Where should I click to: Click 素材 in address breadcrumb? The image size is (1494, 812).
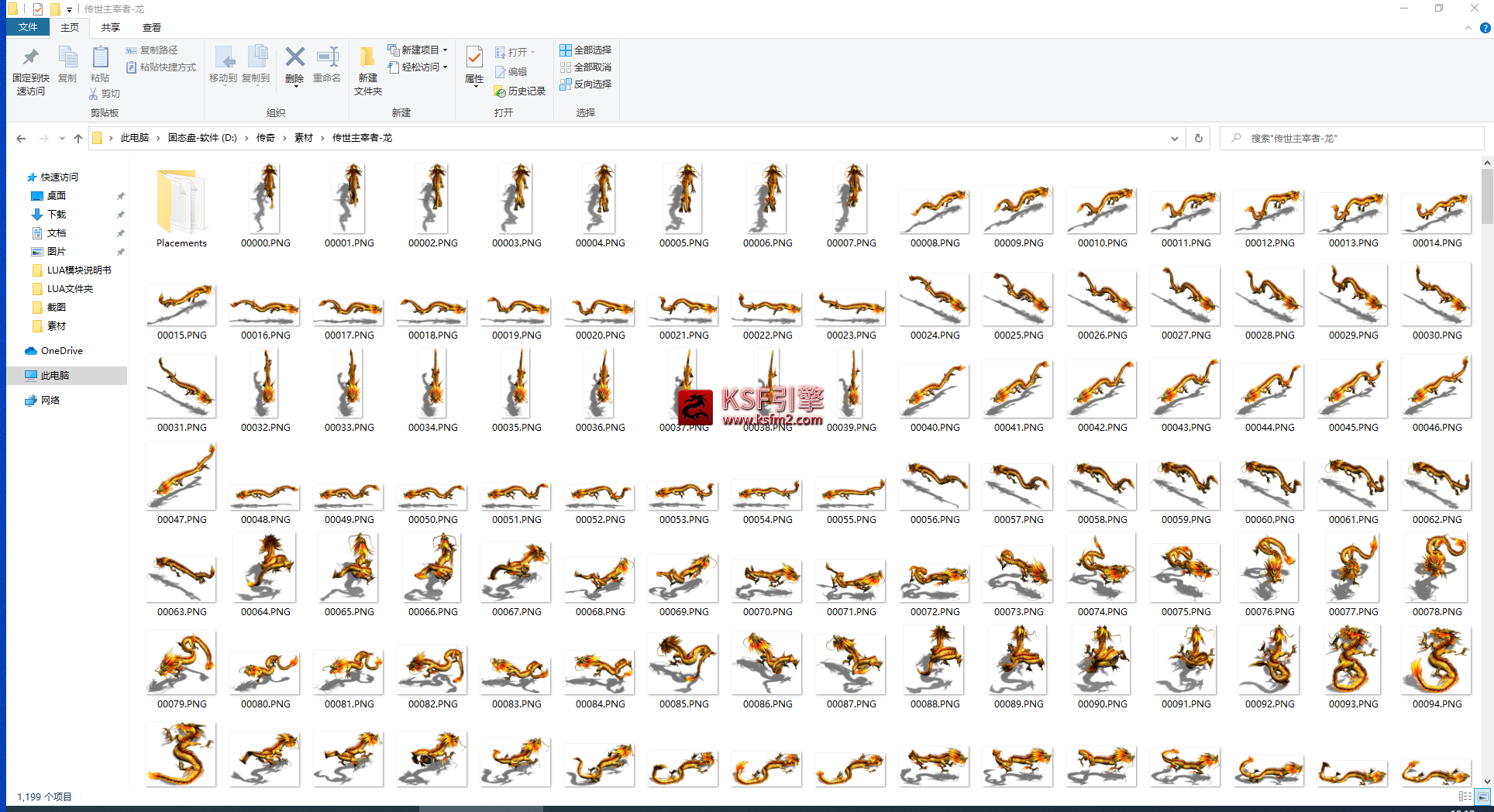[x=304, y=138]
